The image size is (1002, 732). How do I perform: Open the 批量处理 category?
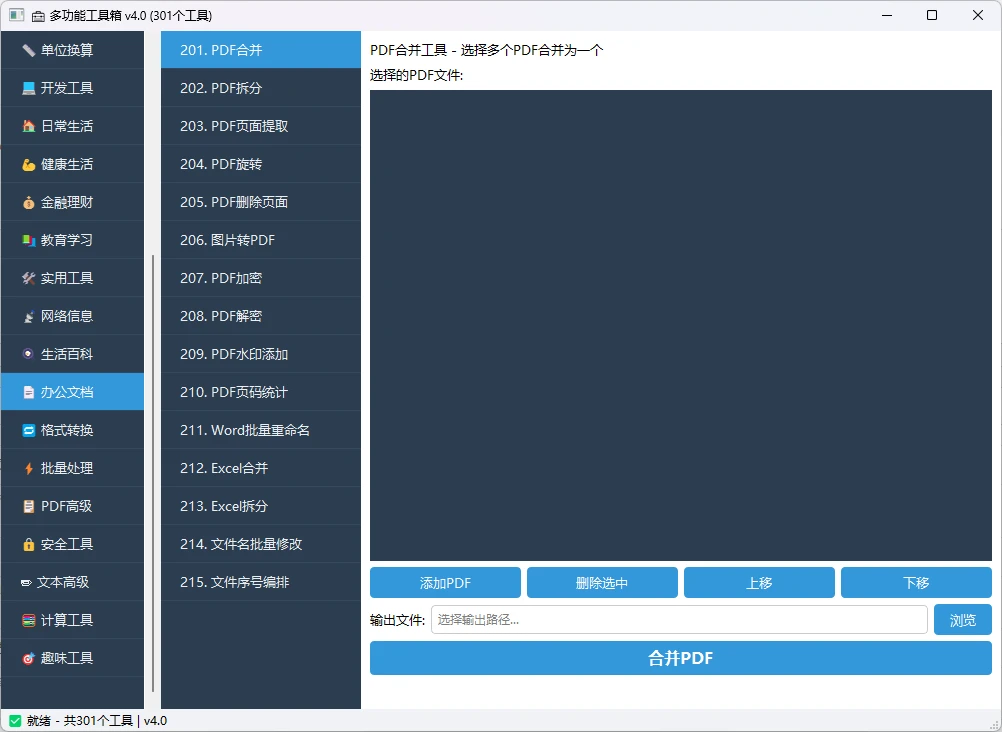click(72, 468)
